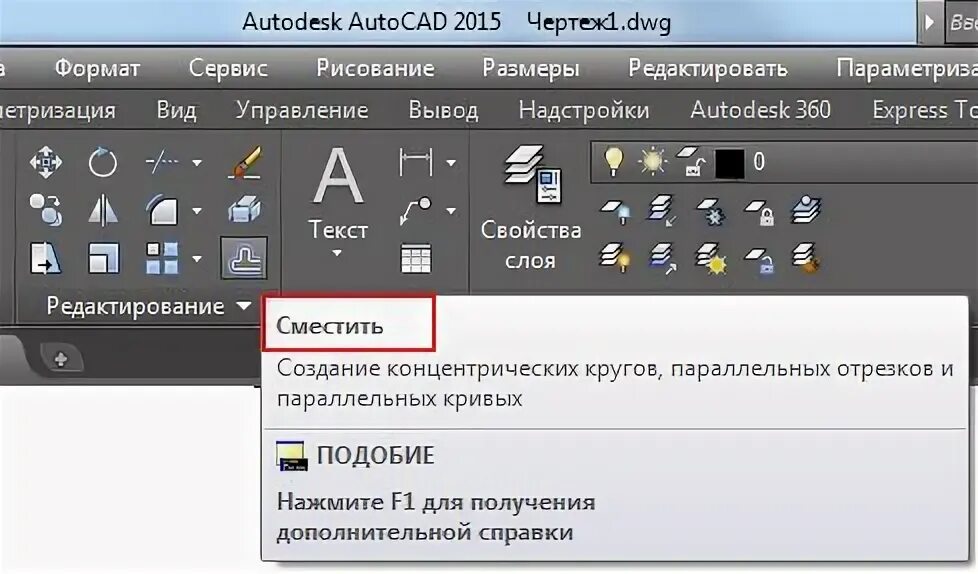Switch to the Autodesk 360 ribbon tab
This screenshot has width=978, height=574.
click(x=760, y=110)
